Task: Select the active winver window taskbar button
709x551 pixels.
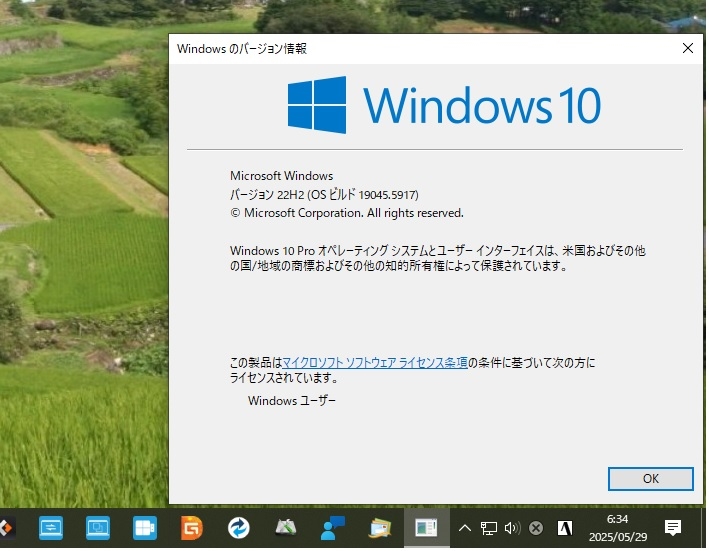Action: tap(428, 530)
